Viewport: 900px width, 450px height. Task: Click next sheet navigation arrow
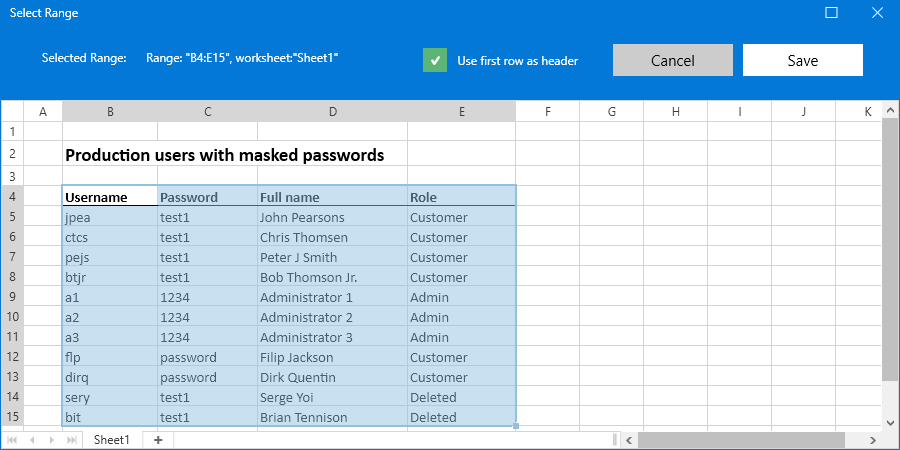(x=52, y=440)
